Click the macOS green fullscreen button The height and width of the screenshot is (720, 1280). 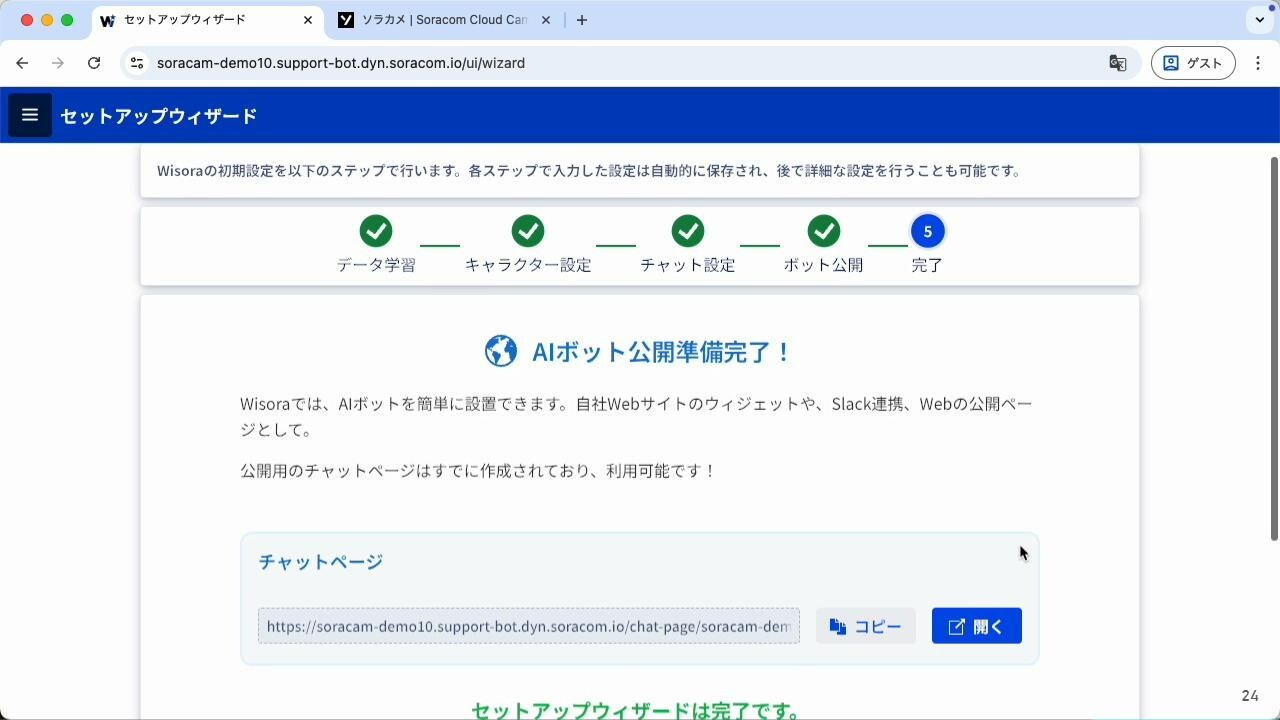[67, 20]
